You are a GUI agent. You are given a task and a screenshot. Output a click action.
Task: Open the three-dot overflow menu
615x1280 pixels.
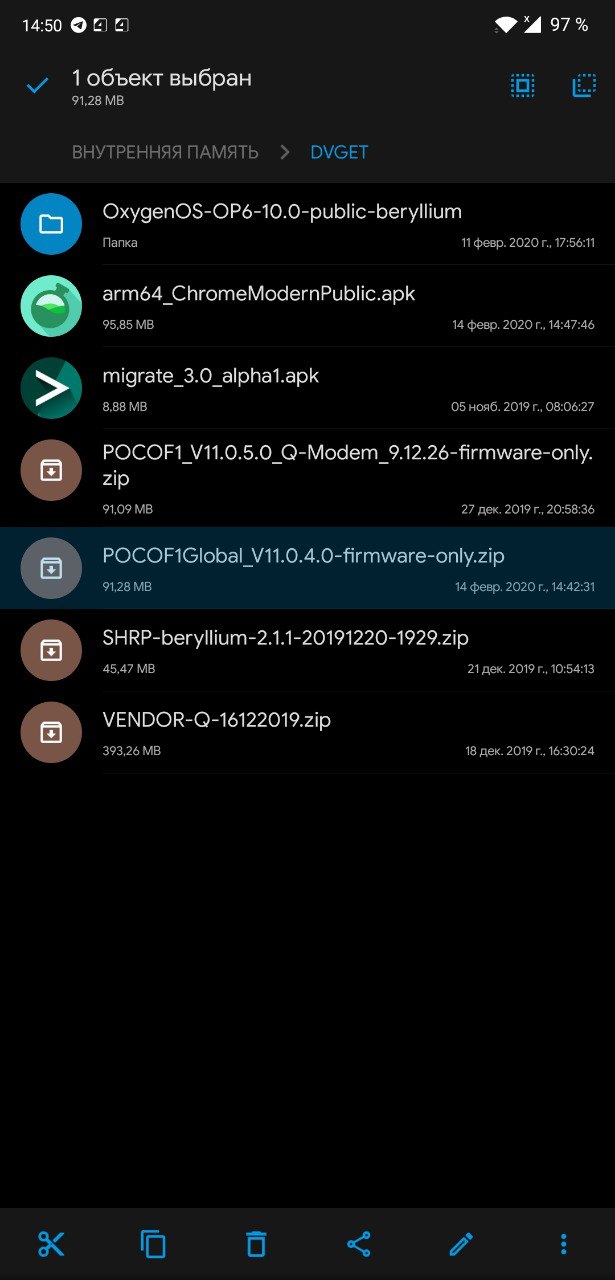(x=564, y=1244)
